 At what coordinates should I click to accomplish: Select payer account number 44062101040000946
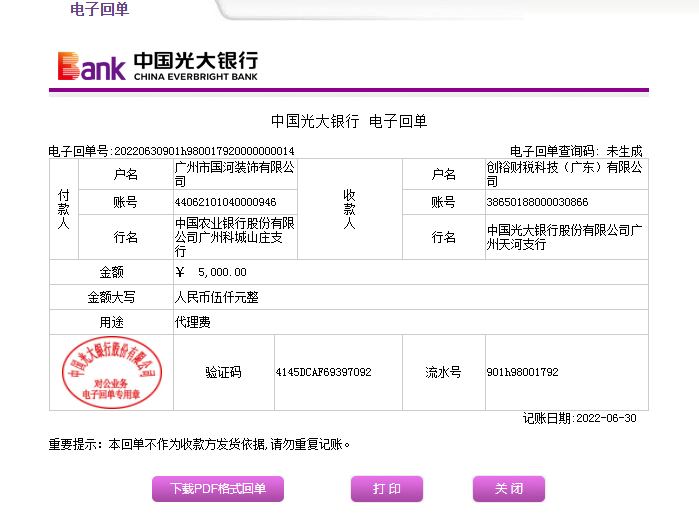click(x=226, y=202)
